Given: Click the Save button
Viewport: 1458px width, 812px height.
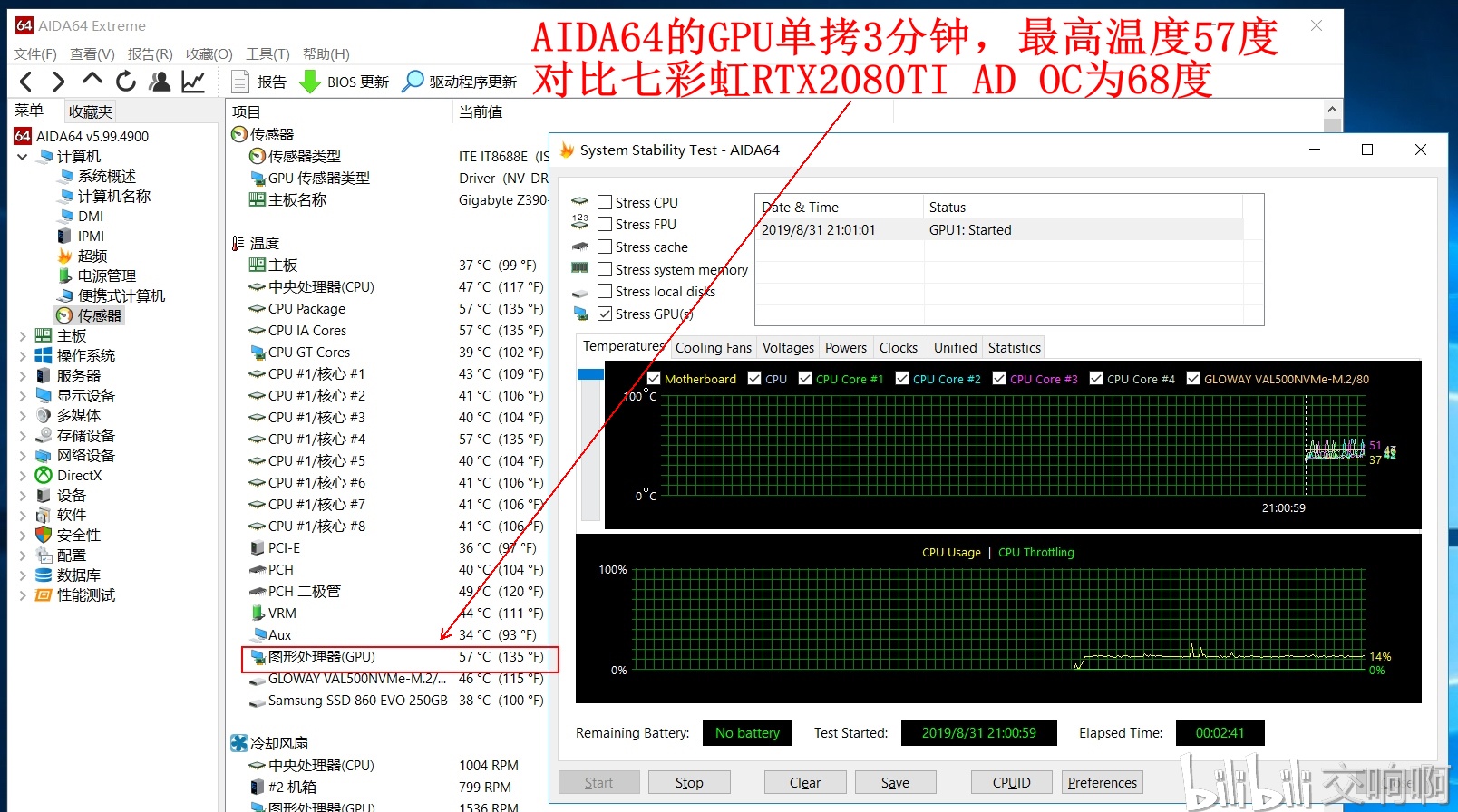Looking at the screenshot, I should 895,783.
